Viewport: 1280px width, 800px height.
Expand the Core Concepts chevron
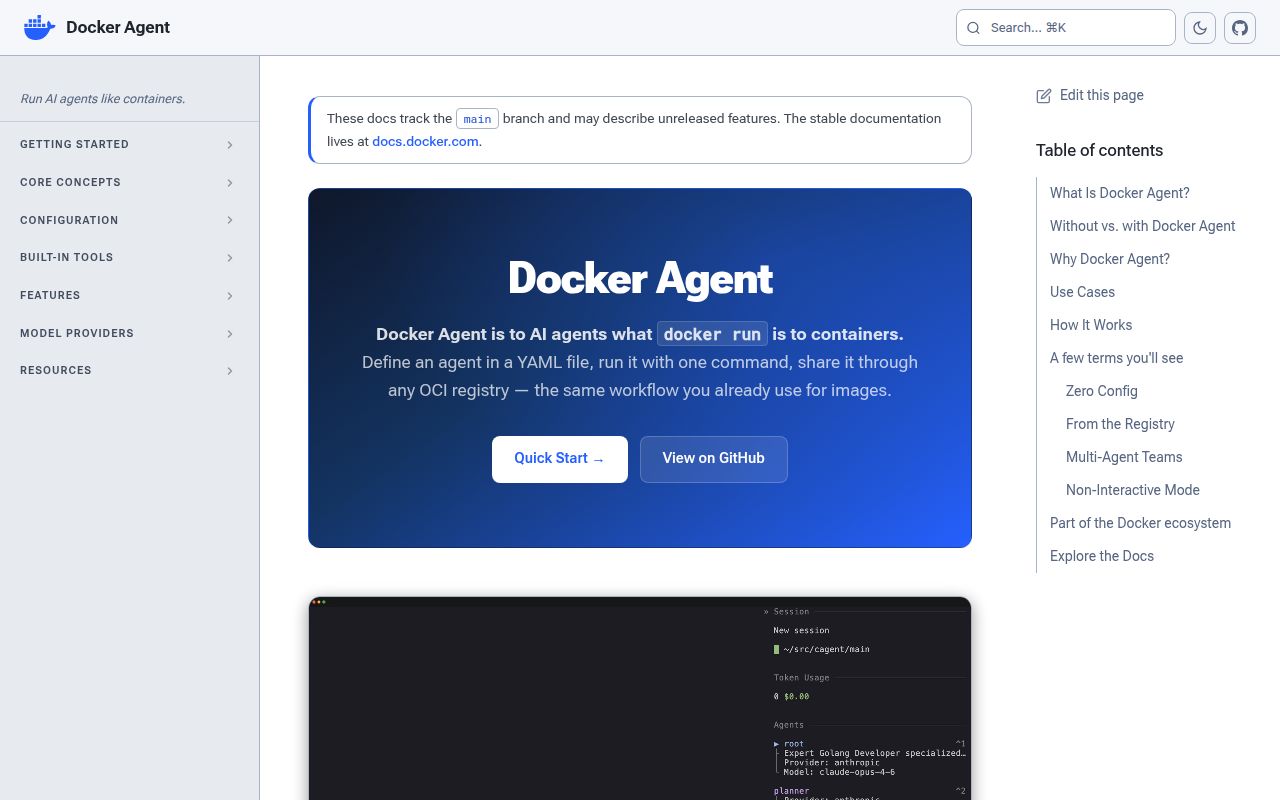coord(230,183)
